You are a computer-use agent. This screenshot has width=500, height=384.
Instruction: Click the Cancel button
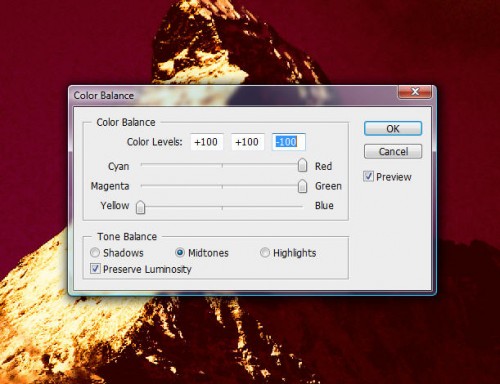(393, 152)
